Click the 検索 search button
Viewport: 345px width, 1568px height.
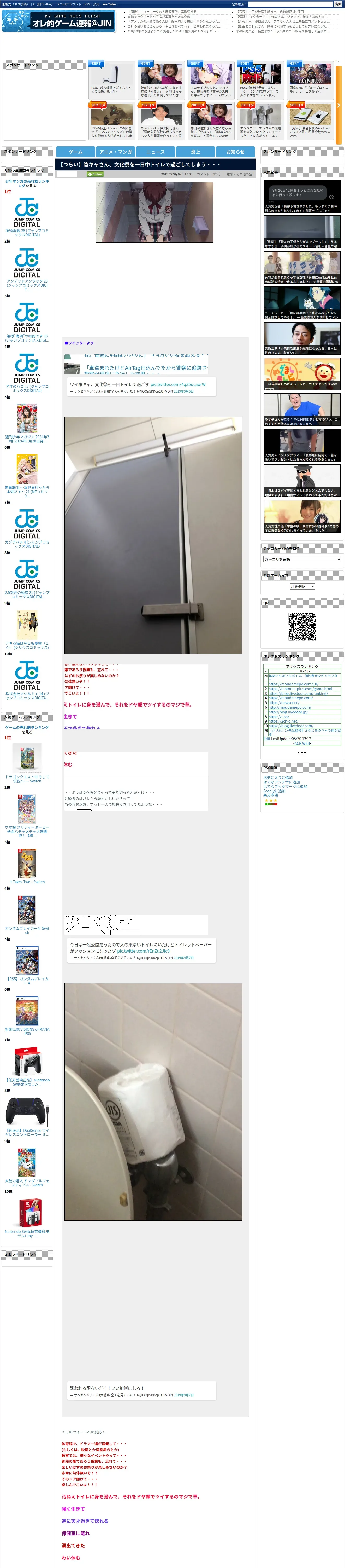coord(338,4)
